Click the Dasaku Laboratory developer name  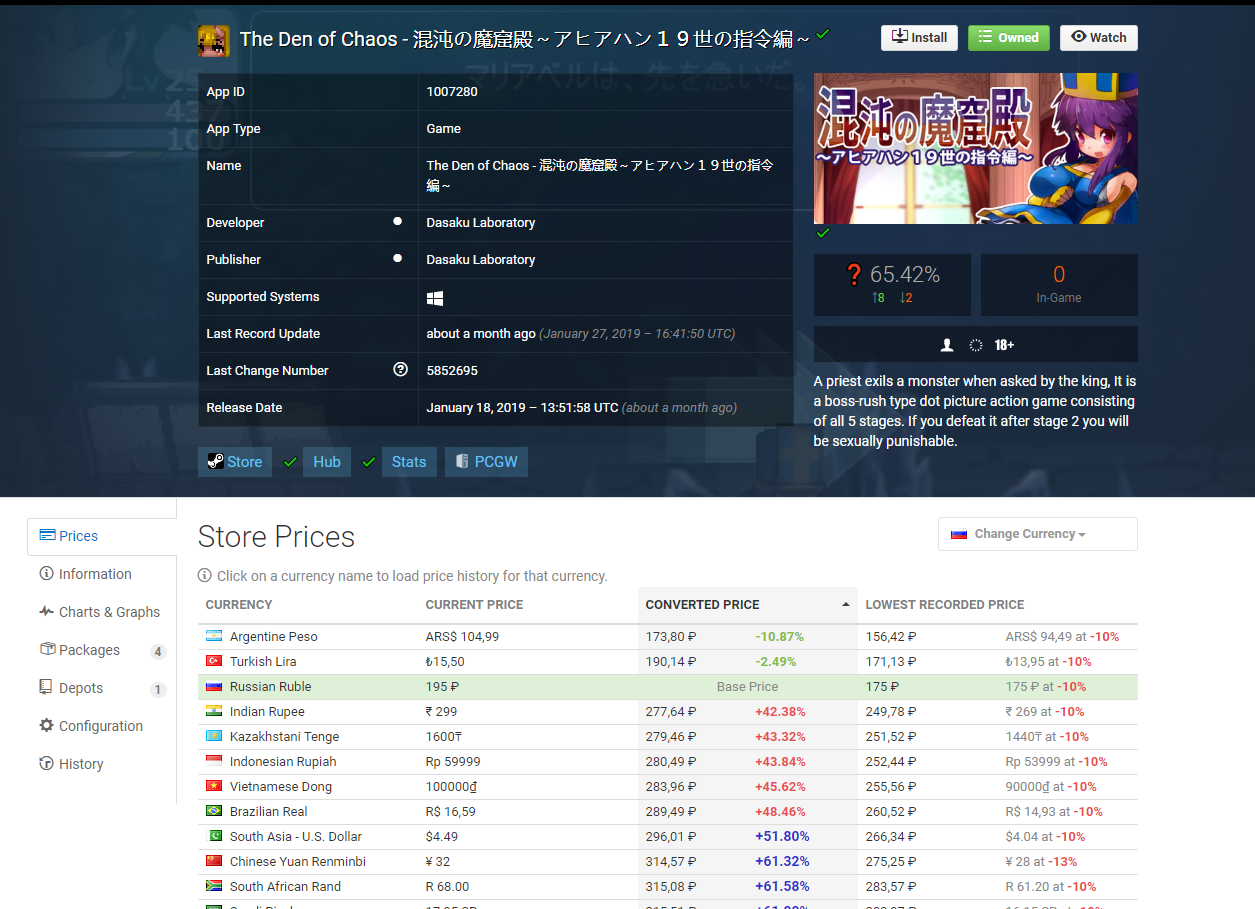[481, 223]
